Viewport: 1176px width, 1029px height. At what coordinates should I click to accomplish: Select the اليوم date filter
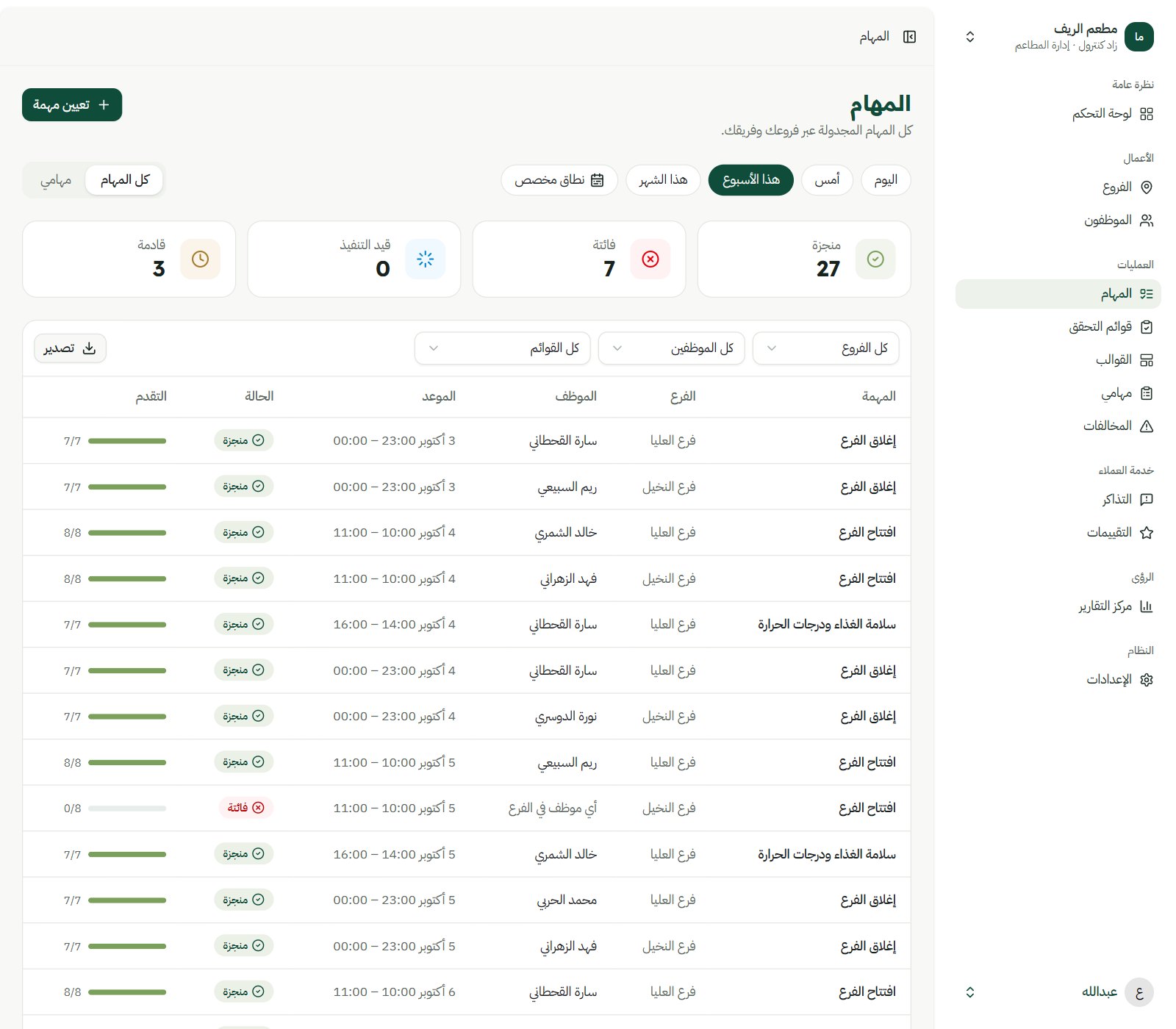[x=886, y=180]
